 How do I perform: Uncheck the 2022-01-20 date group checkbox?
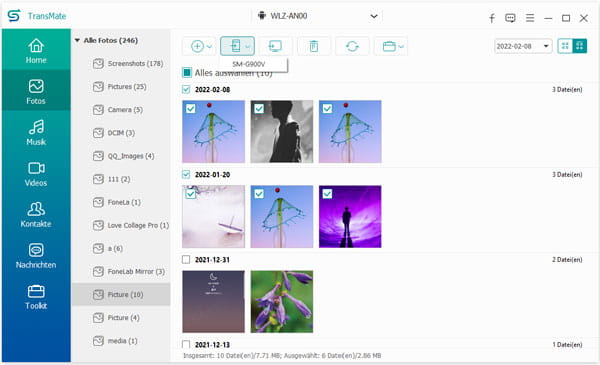coord(186,174)
